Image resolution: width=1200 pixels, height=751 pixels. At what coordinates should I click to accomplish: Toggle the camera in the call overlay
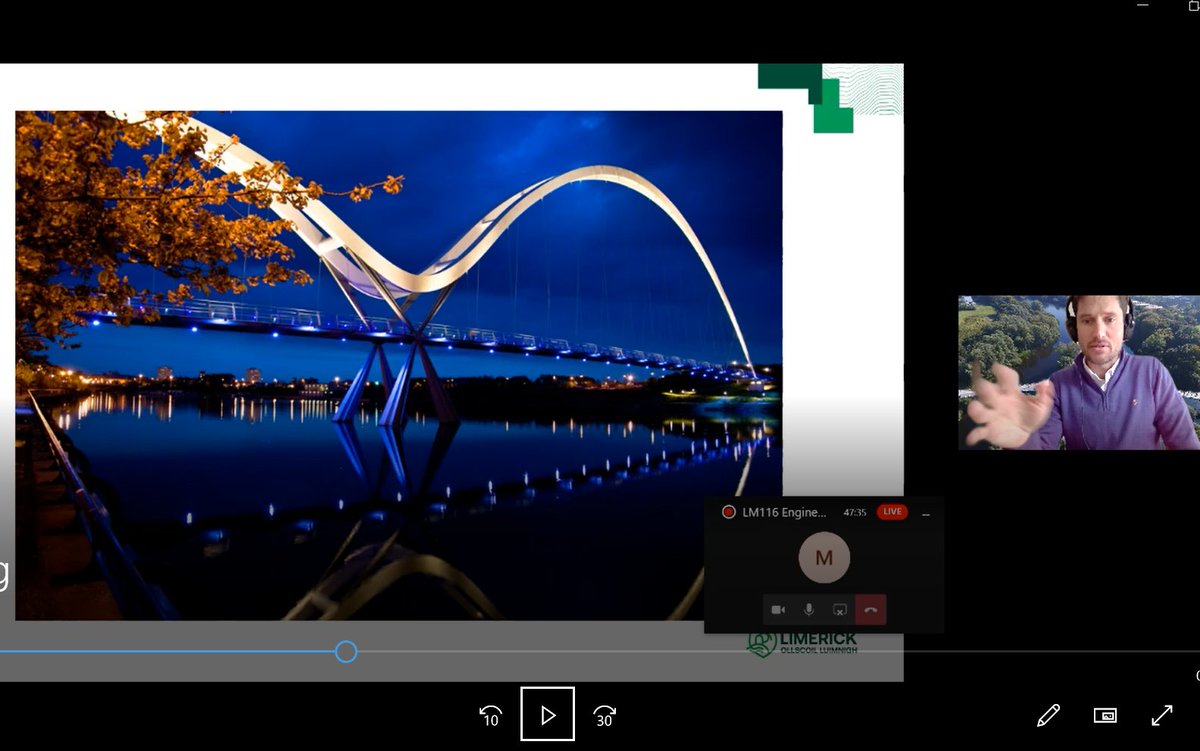coord(778,610)
